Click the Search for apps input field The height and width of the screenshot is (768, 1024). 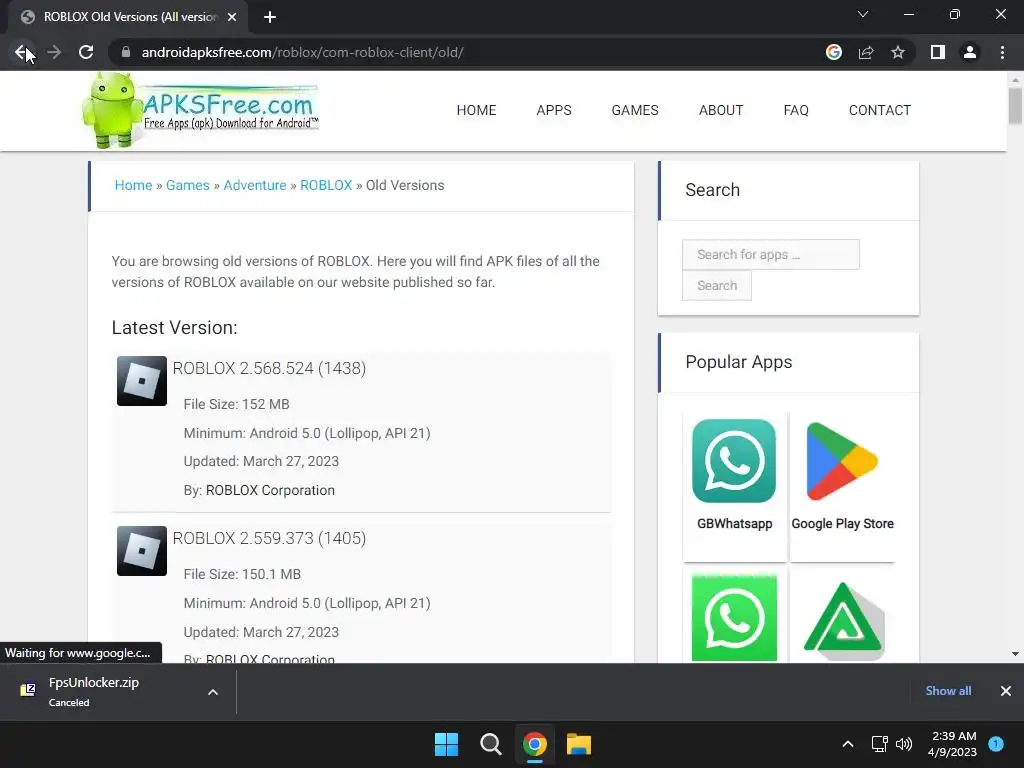tap(771, 255)
